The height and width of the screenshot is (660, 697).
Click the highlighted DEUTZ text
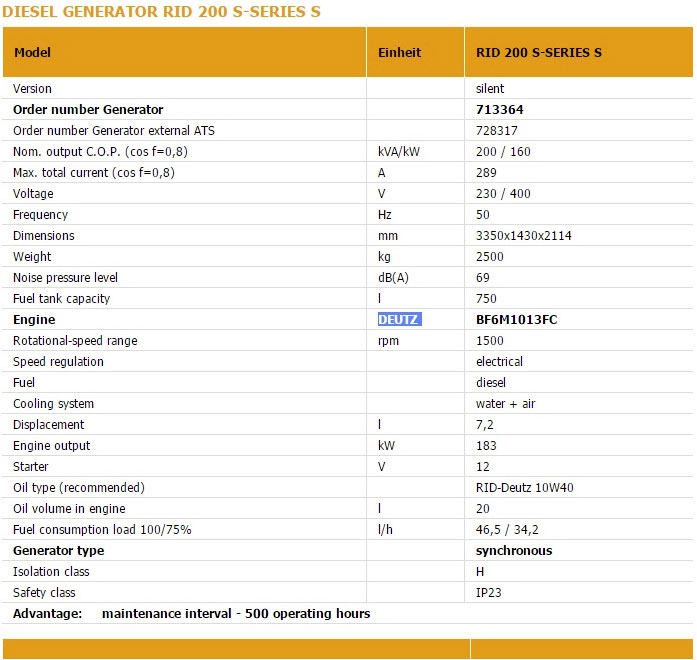(x=399, y=320)
